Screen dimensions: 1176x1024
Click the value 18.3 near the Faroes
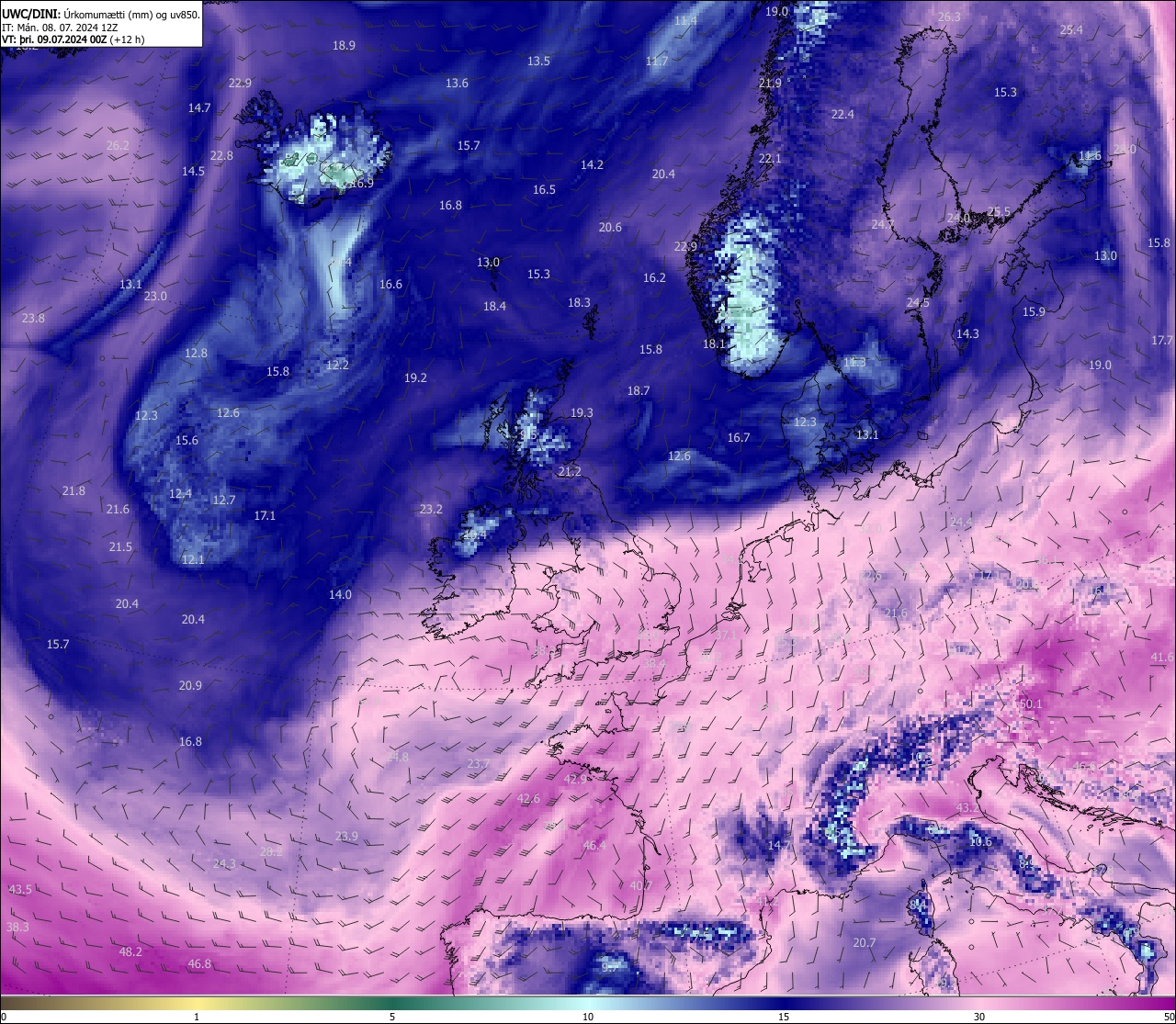click(579, 302)
